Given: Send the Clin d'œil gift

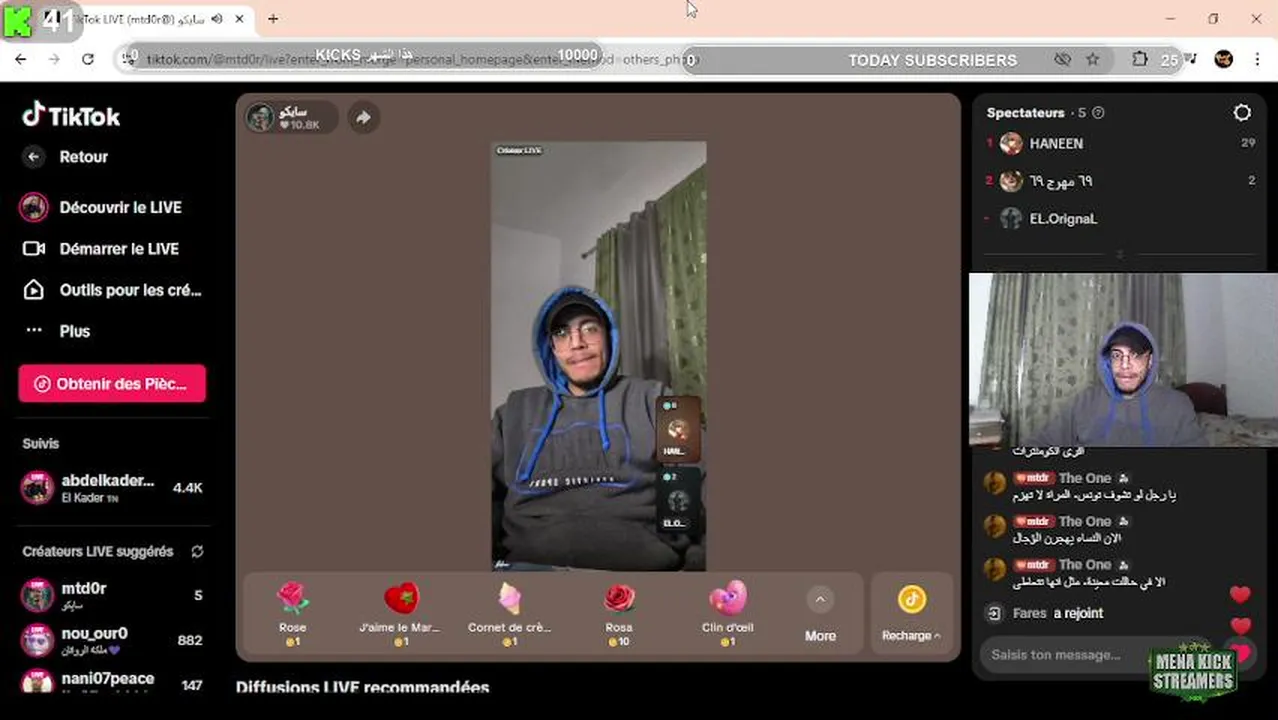Looking at the screenshot, I should tap(728, 612).
